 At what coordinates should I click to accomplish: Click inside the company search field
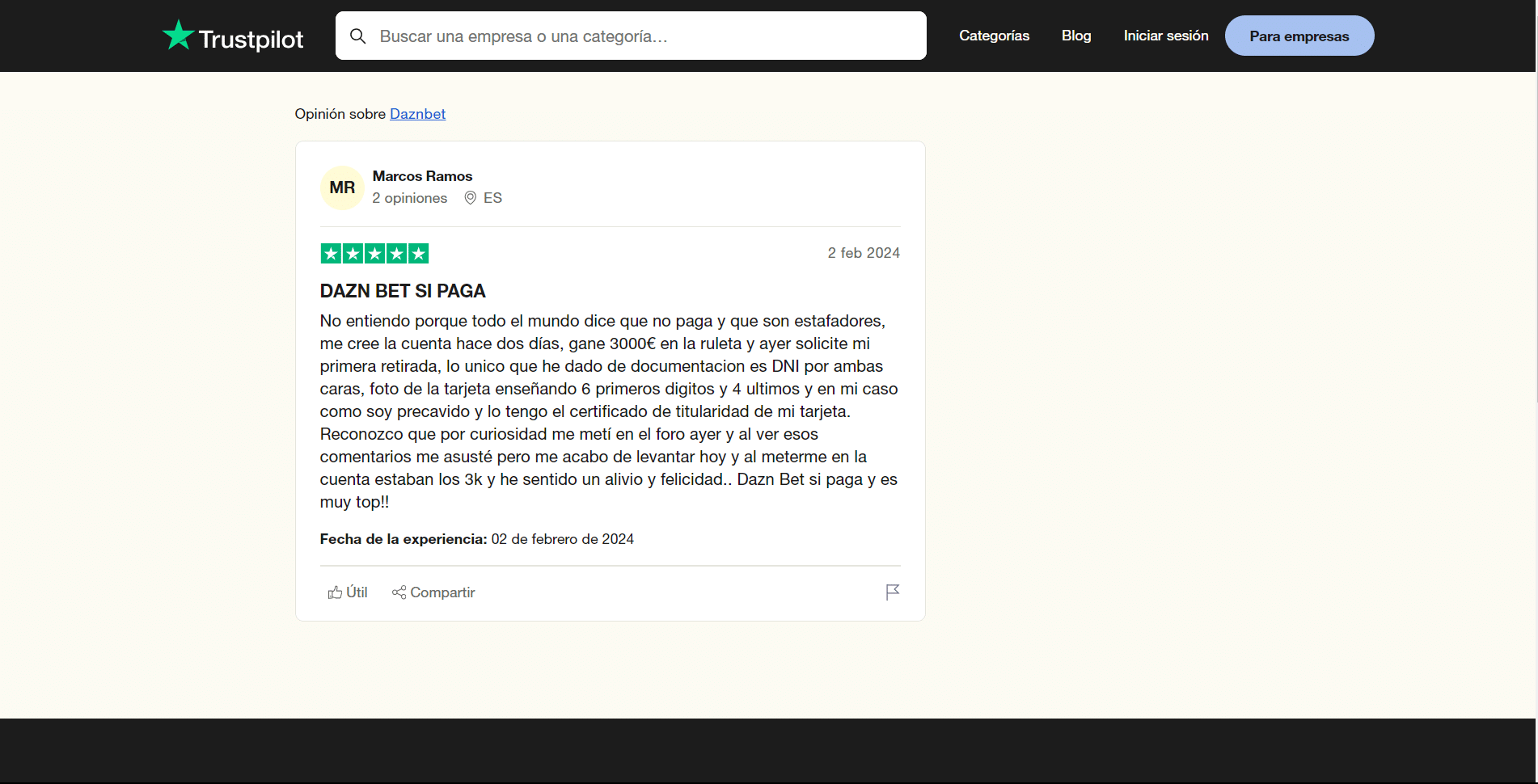point(631,36)
